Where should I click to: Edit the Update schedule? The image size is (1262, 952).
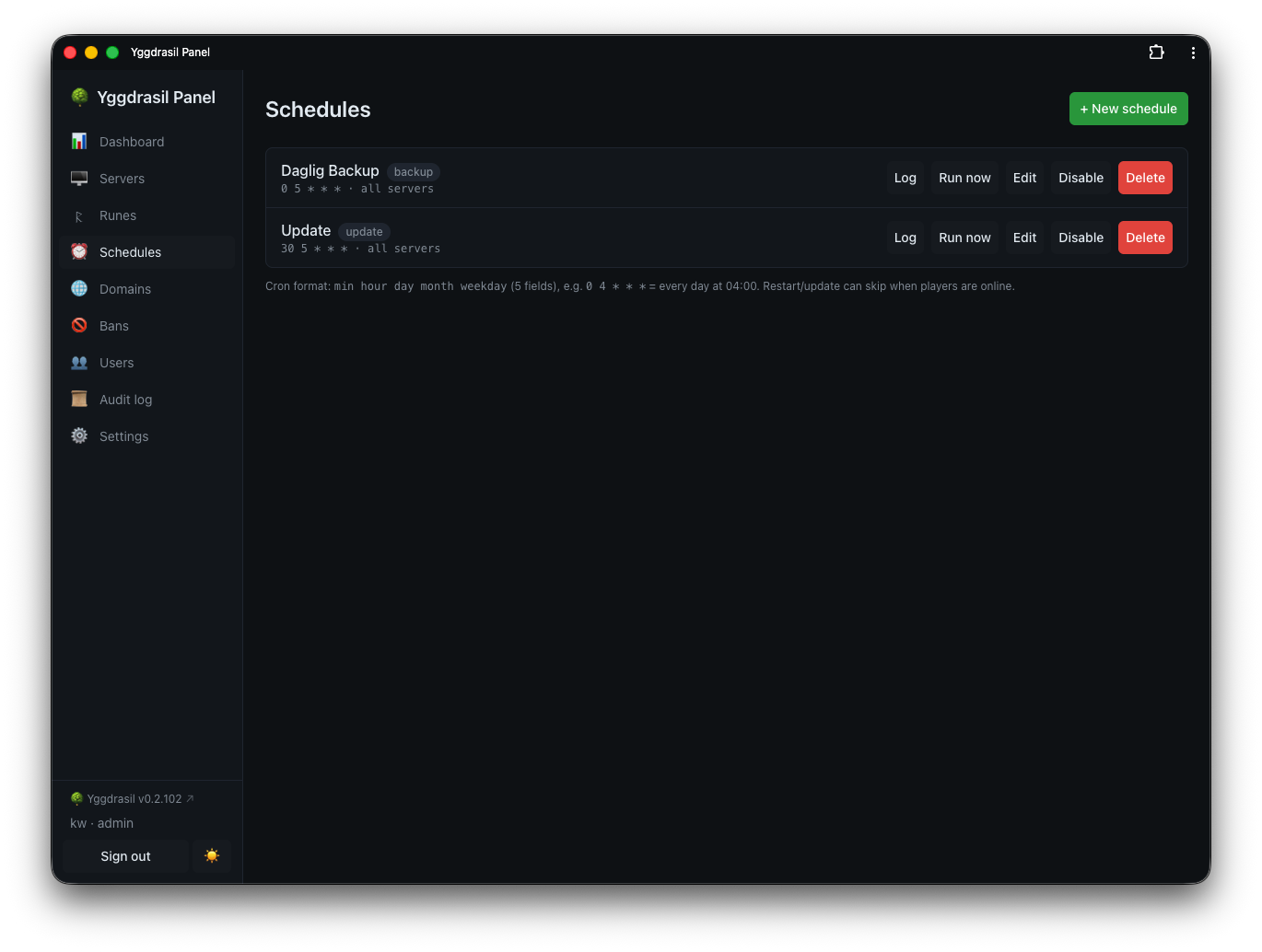[1024, 238]
